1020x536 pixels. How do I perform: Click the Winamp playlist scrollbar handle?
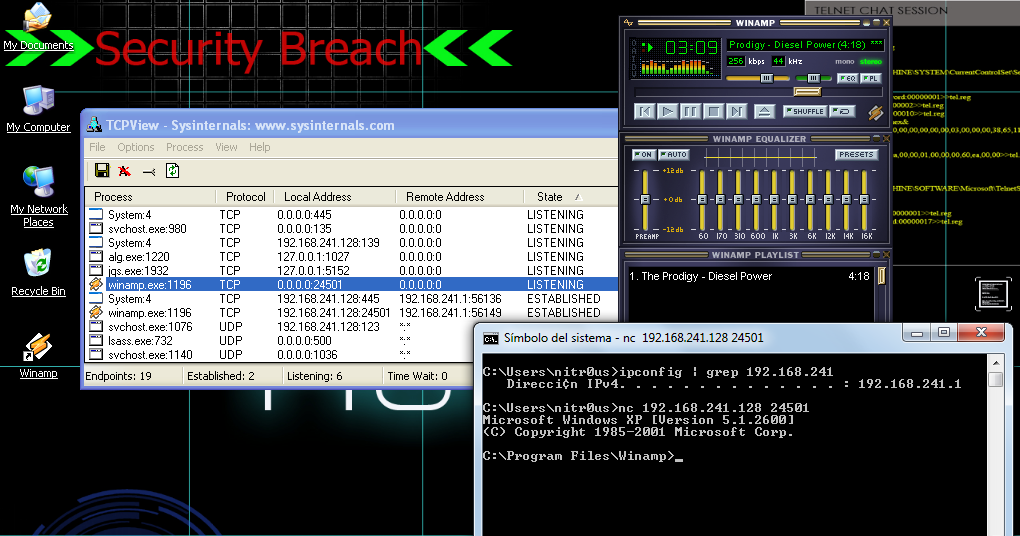[x=882, y=276]
